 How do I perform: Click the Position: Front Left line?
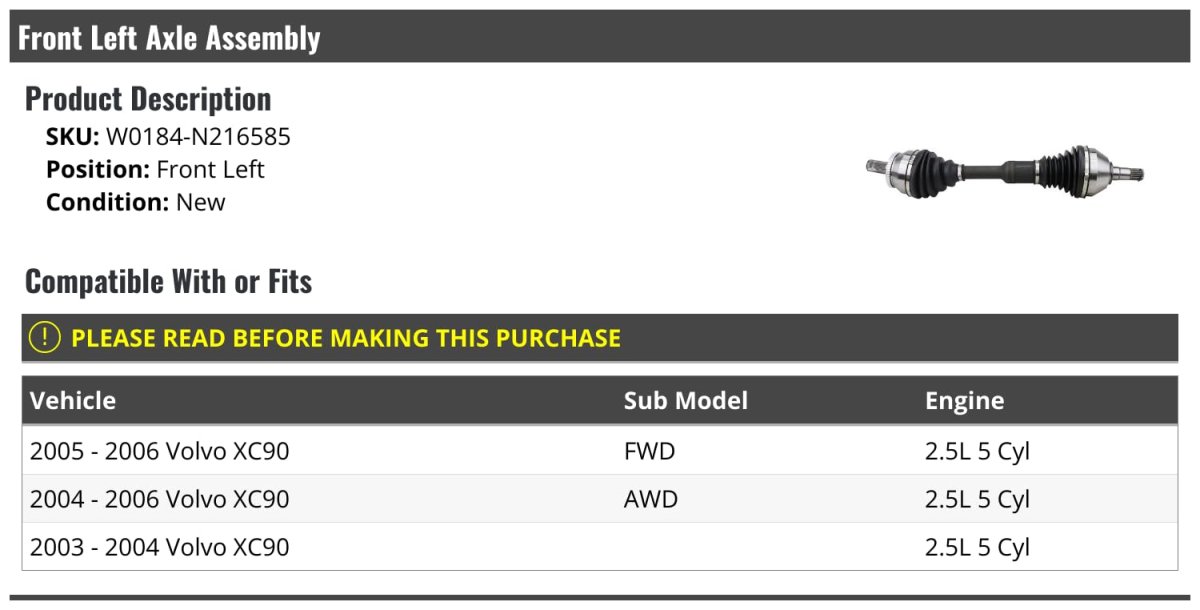click(x=155, y=169)
